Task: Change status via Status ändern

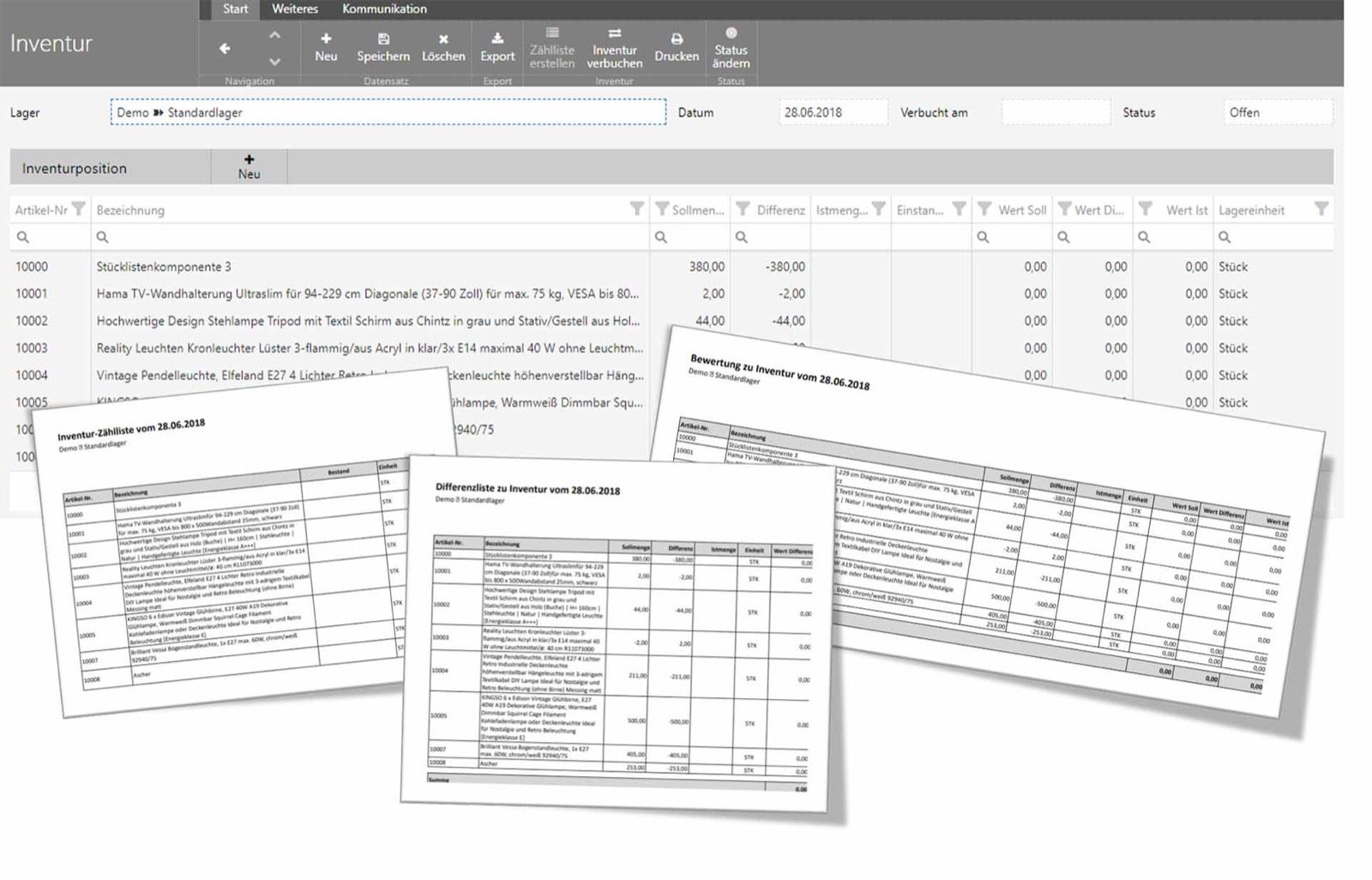Action: point(731,48)
